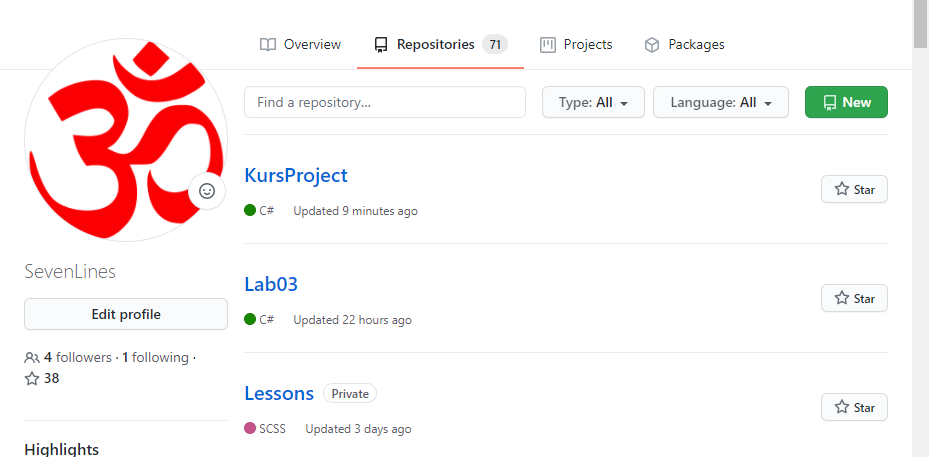The image size is (929, 457).
Task: Click 'Updated 9 minutes ago' text
Action: (x=355, y=211)
